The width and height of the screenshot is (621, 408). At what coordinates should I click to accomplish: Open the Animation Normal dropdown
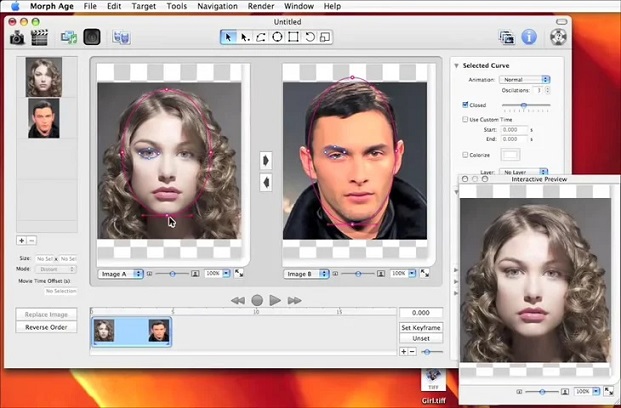[x=525, y=80]
